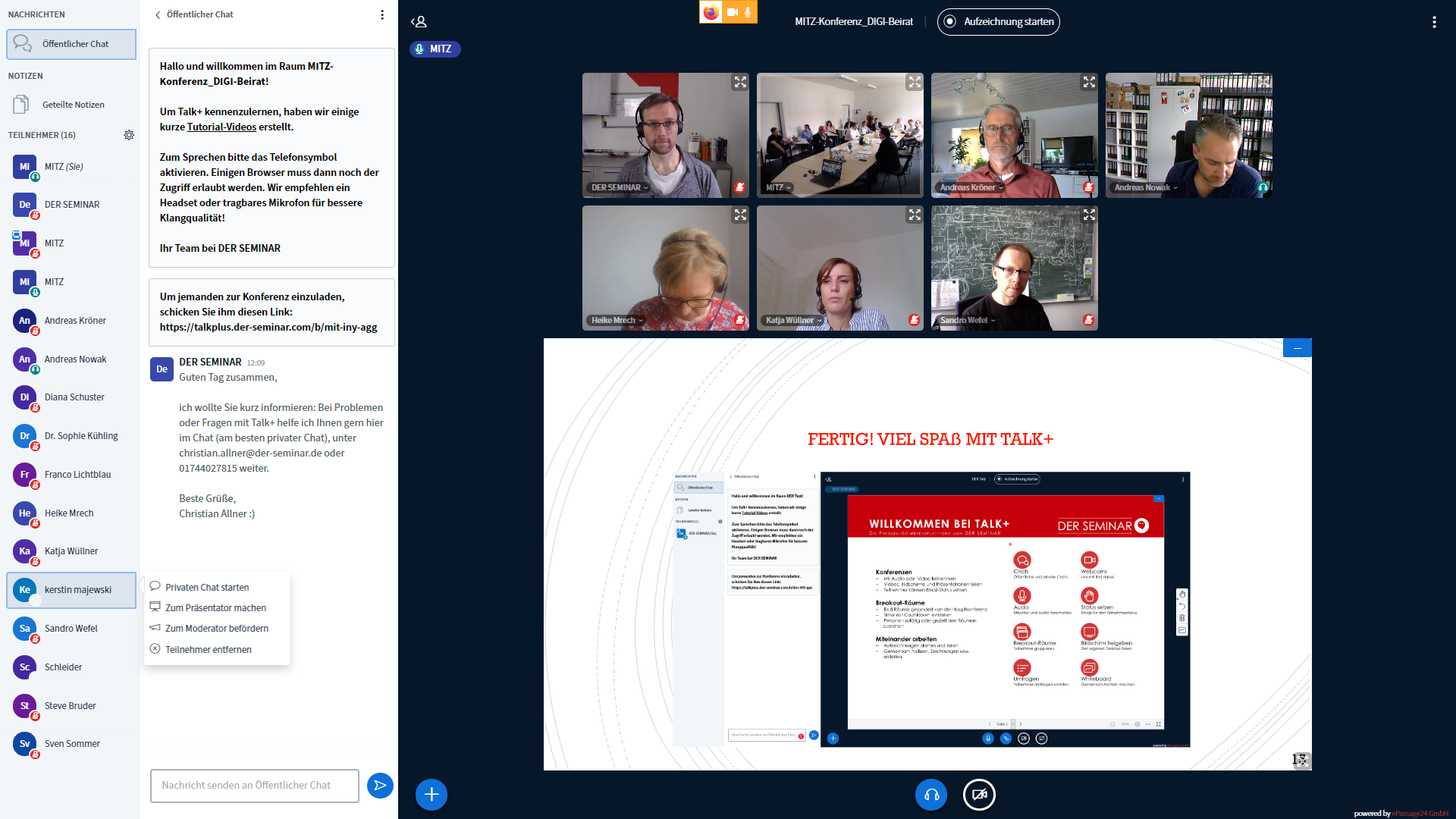1456x819 pixels.
Task: Expand DER SEMINAR webcam name dropdown
Action: (x=620, y=187)
